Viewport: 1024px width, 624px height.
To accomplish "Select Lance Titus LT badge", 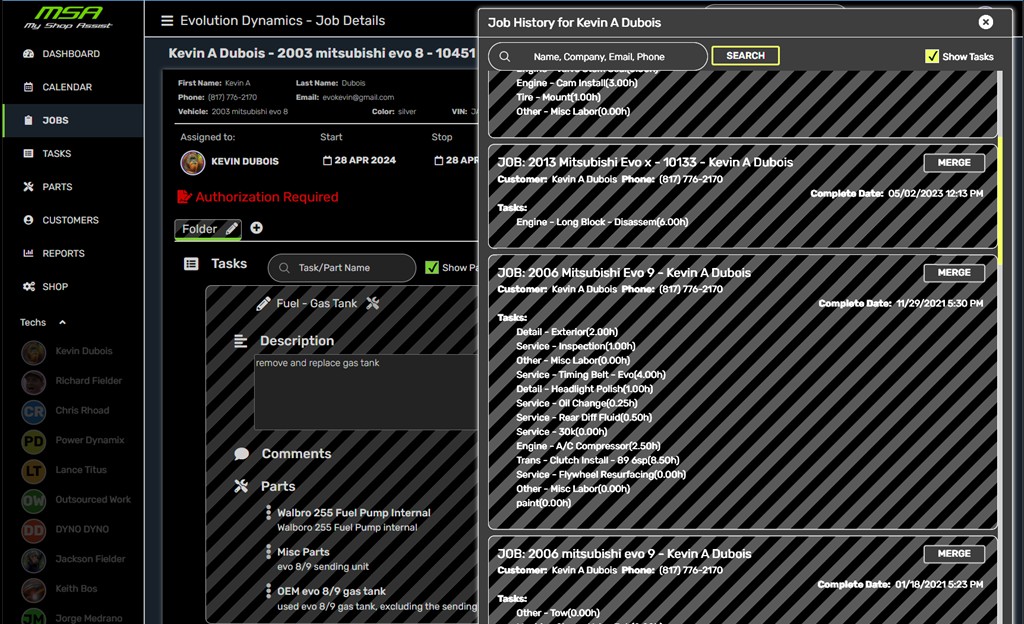I will pos(33,471).
